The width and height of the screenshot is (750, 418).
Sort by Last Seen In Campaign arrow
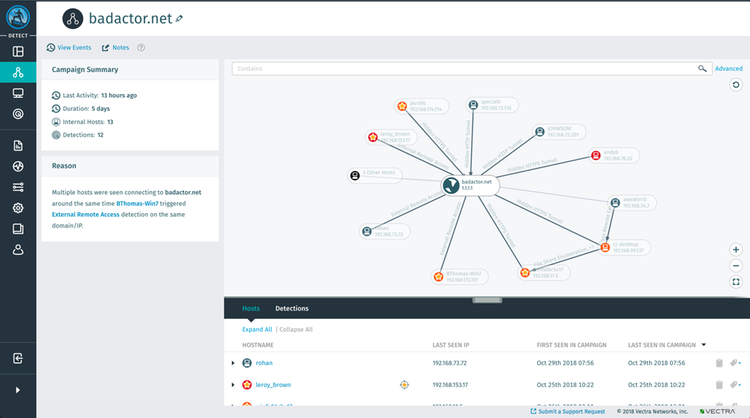703,343
